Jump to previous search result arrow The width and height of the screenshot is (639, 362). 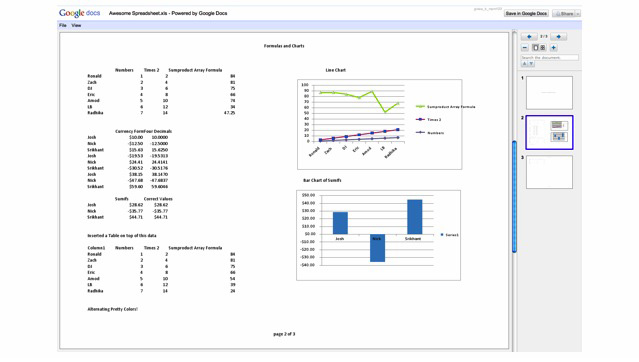click(524, 64)
